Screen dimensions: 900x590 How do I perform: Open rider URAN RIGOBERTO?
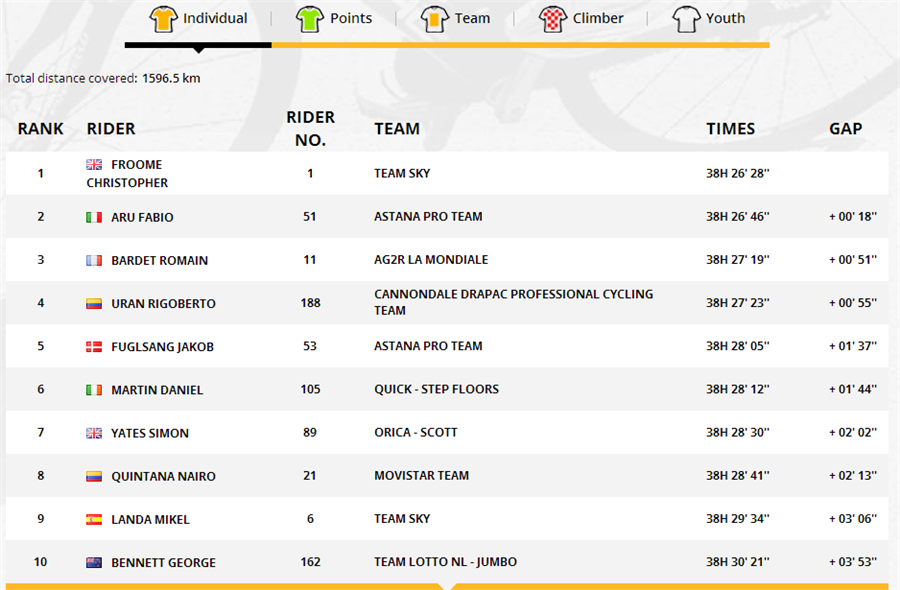[164, 304]
